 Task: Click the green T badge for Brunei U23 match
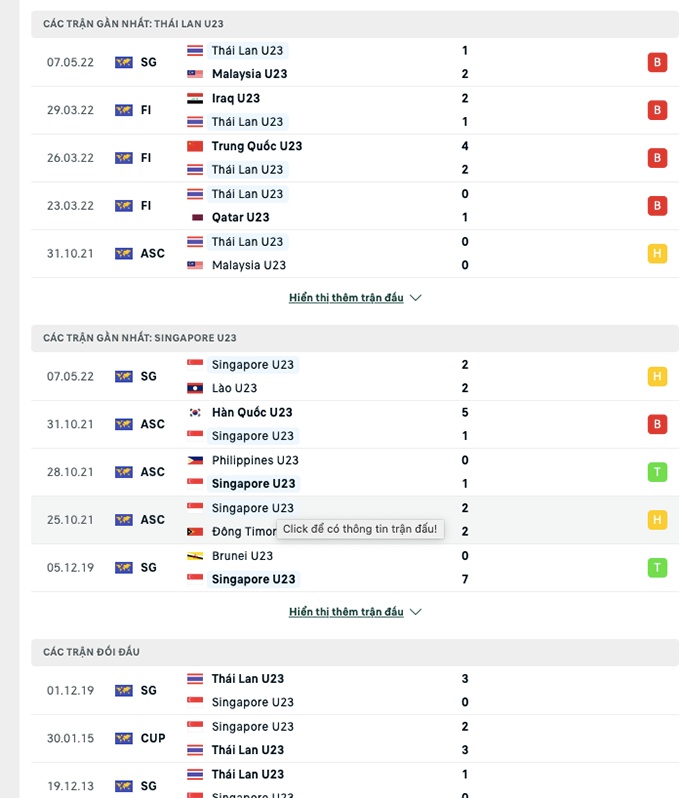pyautogui.click(x=657, y=567)
